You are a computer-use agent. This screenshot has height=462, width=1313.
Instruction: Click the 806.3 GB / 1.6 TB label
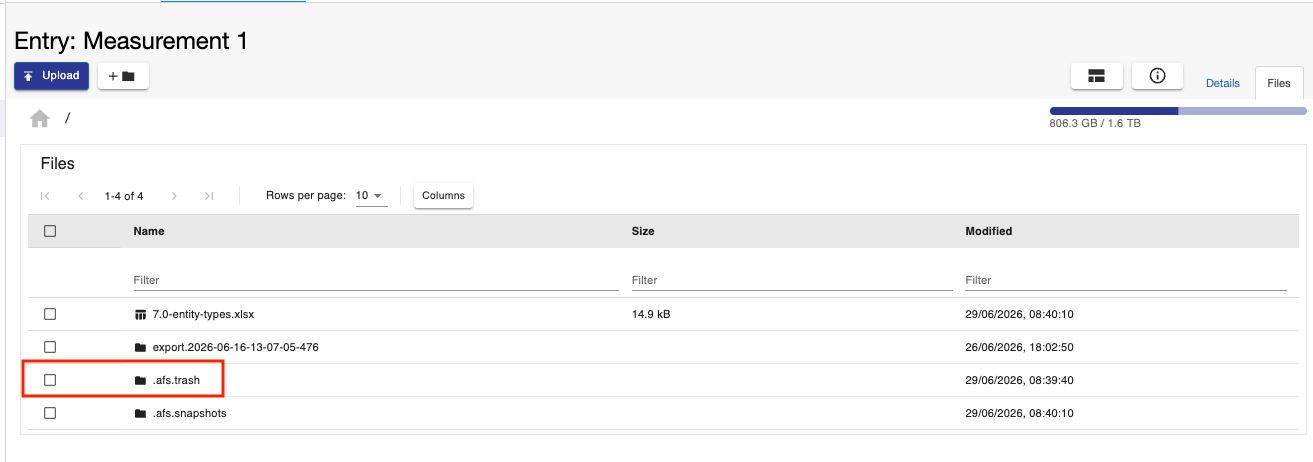1095,124
